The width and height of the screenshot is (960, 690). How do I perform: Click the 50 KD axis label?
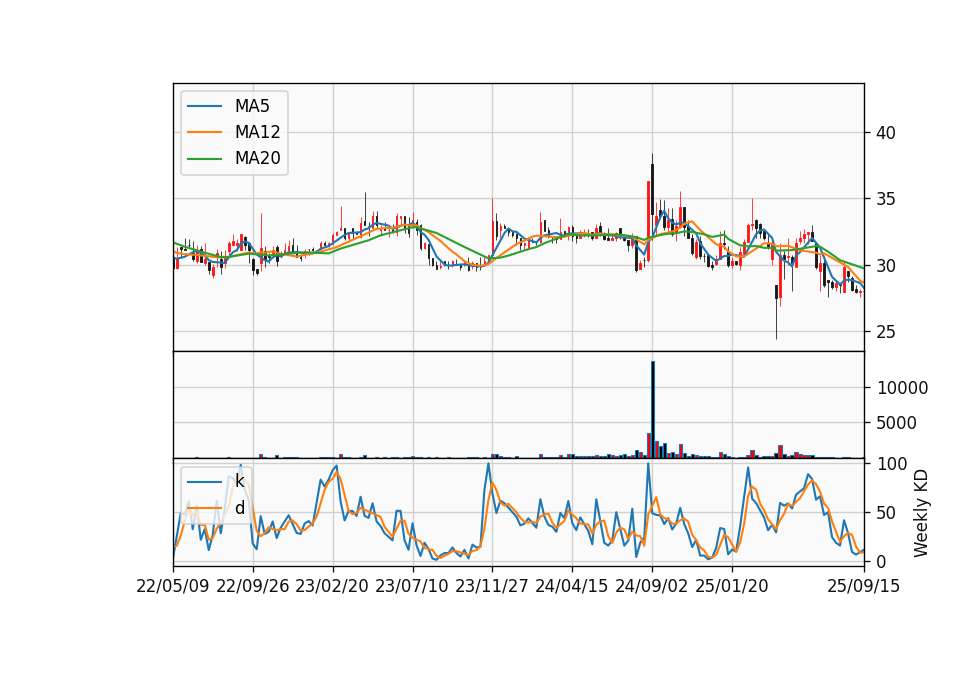pyautogui.click(x=885, y=513)
